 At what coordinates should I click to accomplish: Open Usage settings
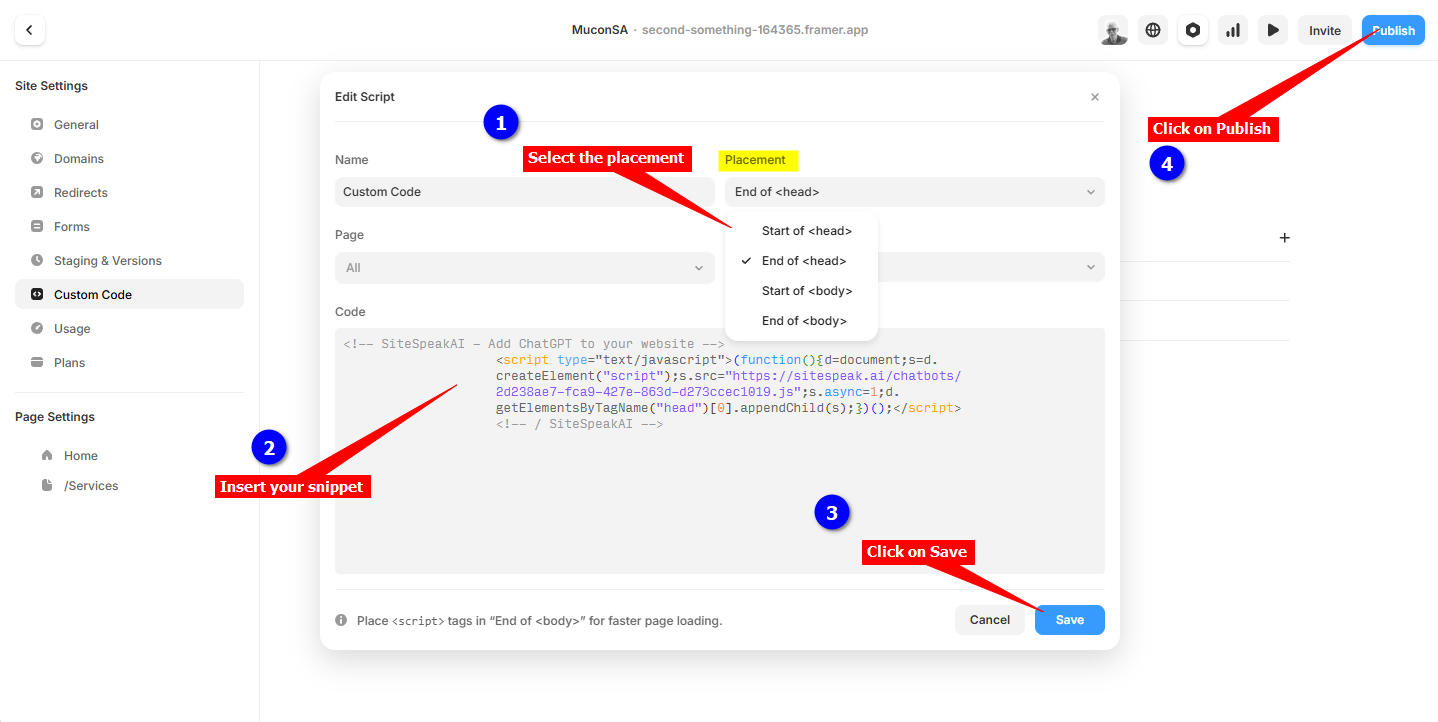click(129, 329)
